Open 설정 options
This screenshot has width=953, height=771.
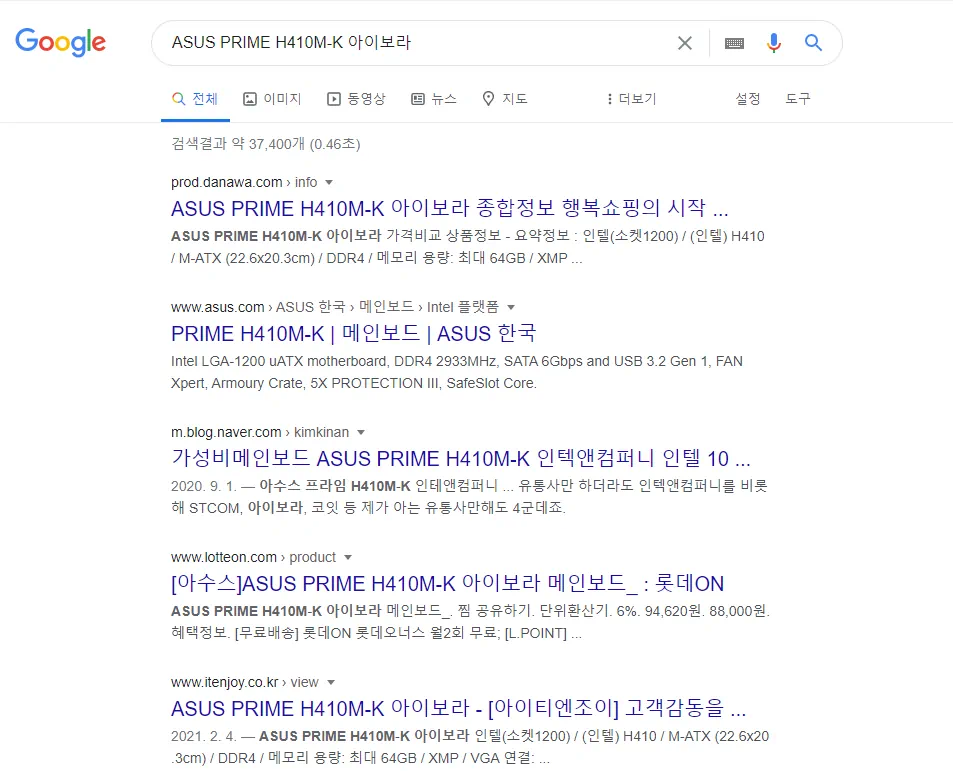(748, 99)
